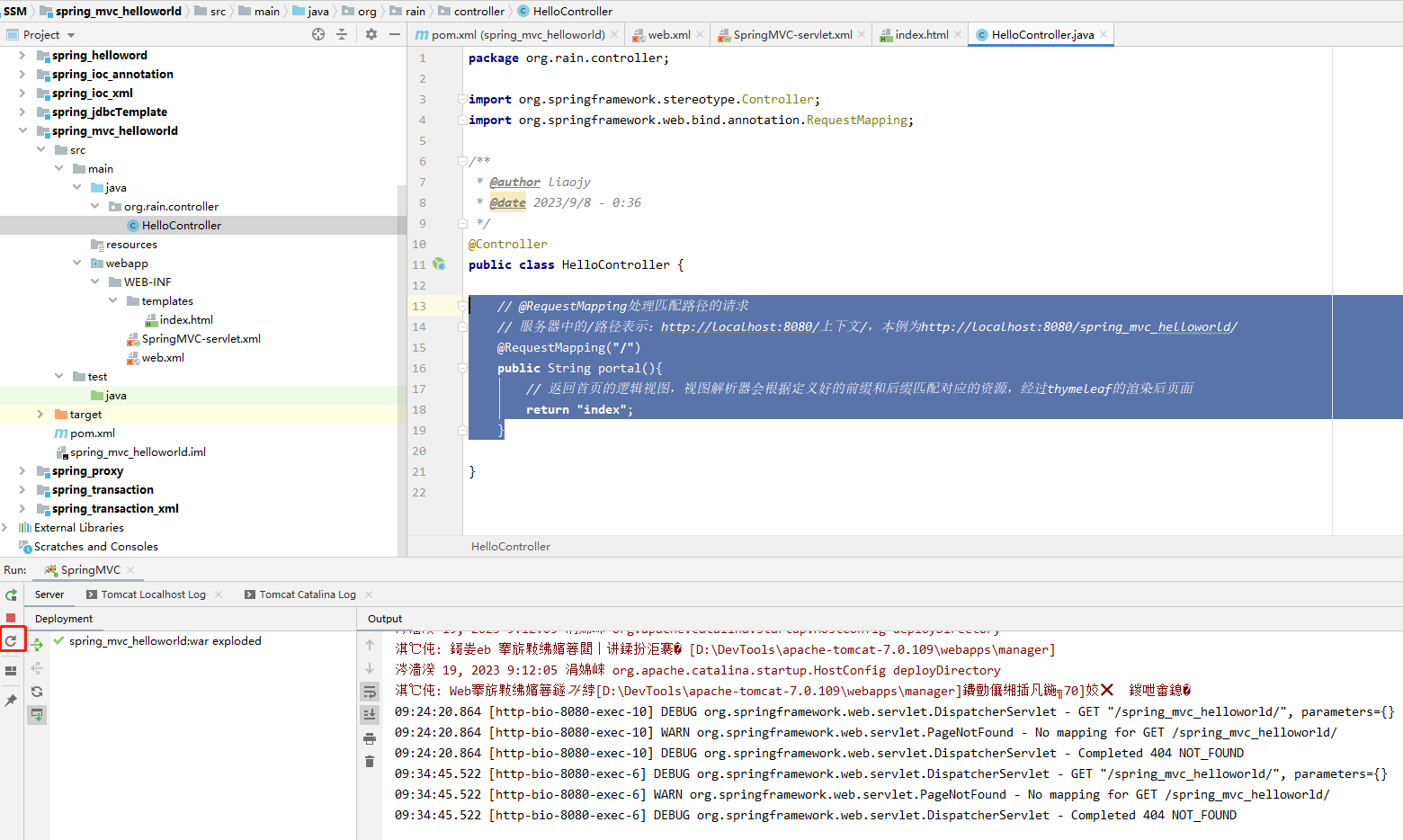Refresh the deployment status of artifacts
Viewport: 1403px width, 840px height.
37,692
